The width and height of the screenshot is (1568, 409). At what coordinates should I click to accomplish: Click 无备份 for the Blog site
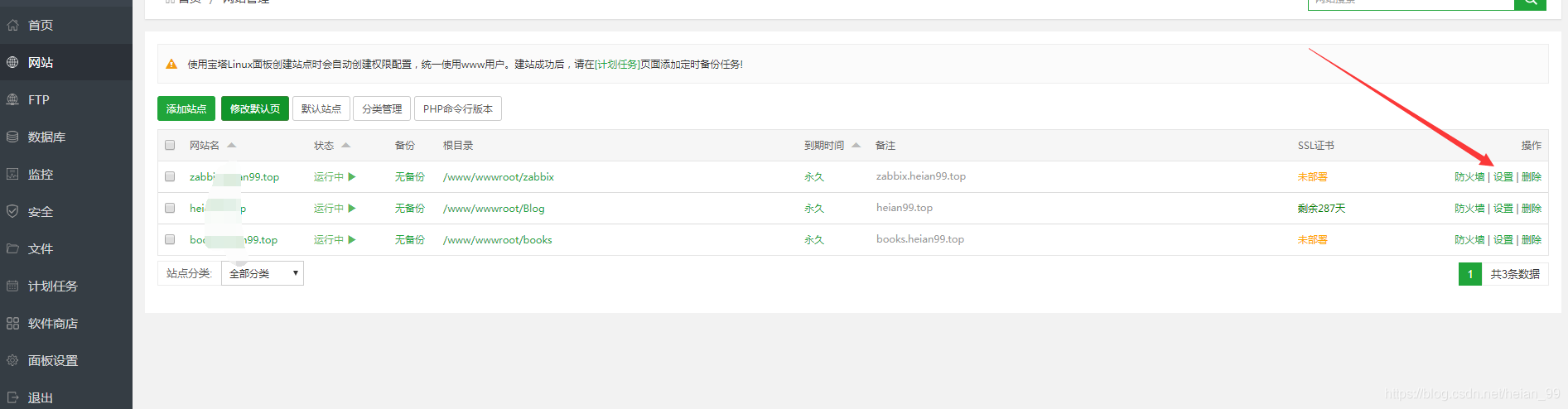(410, 208)
